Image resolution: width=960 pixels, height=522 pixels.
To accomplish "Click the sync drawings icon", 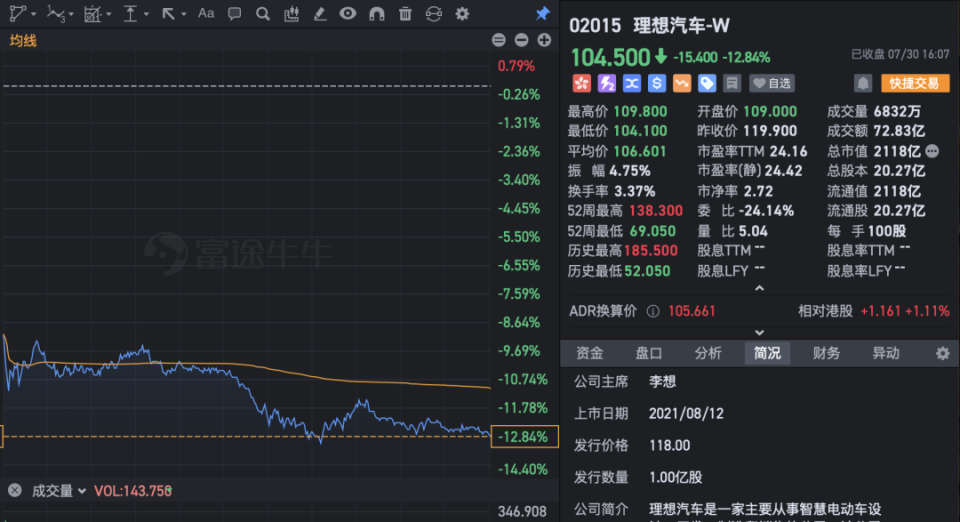I will click(x=433, y=13).
